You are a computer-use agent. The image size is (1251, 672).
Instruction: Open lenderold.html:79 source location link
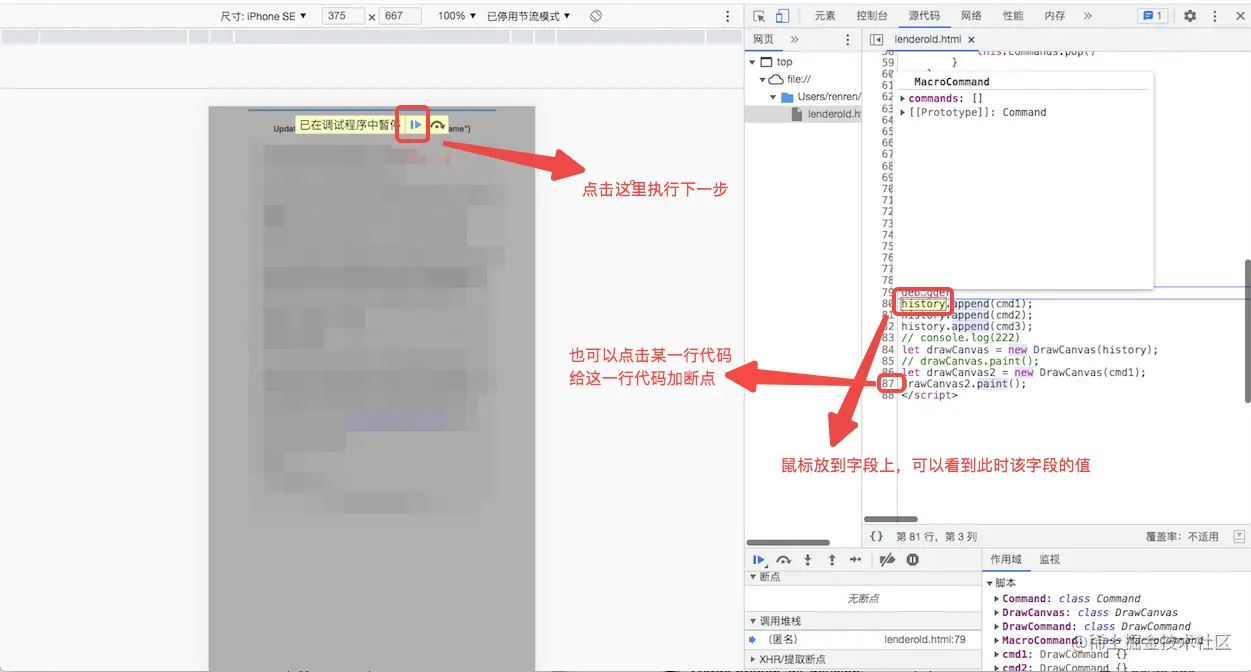[x=925, y=639]
